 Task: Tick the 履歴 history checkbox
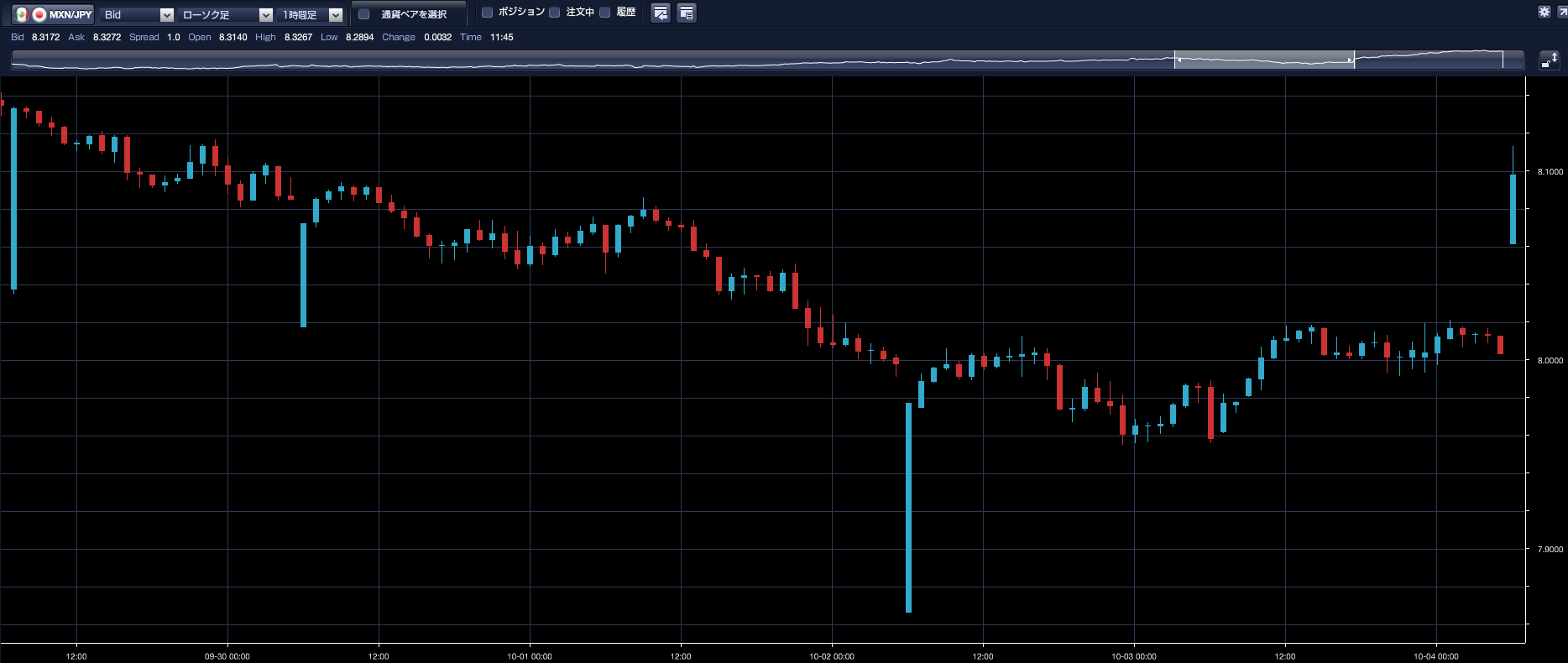(x=604, y=13)
